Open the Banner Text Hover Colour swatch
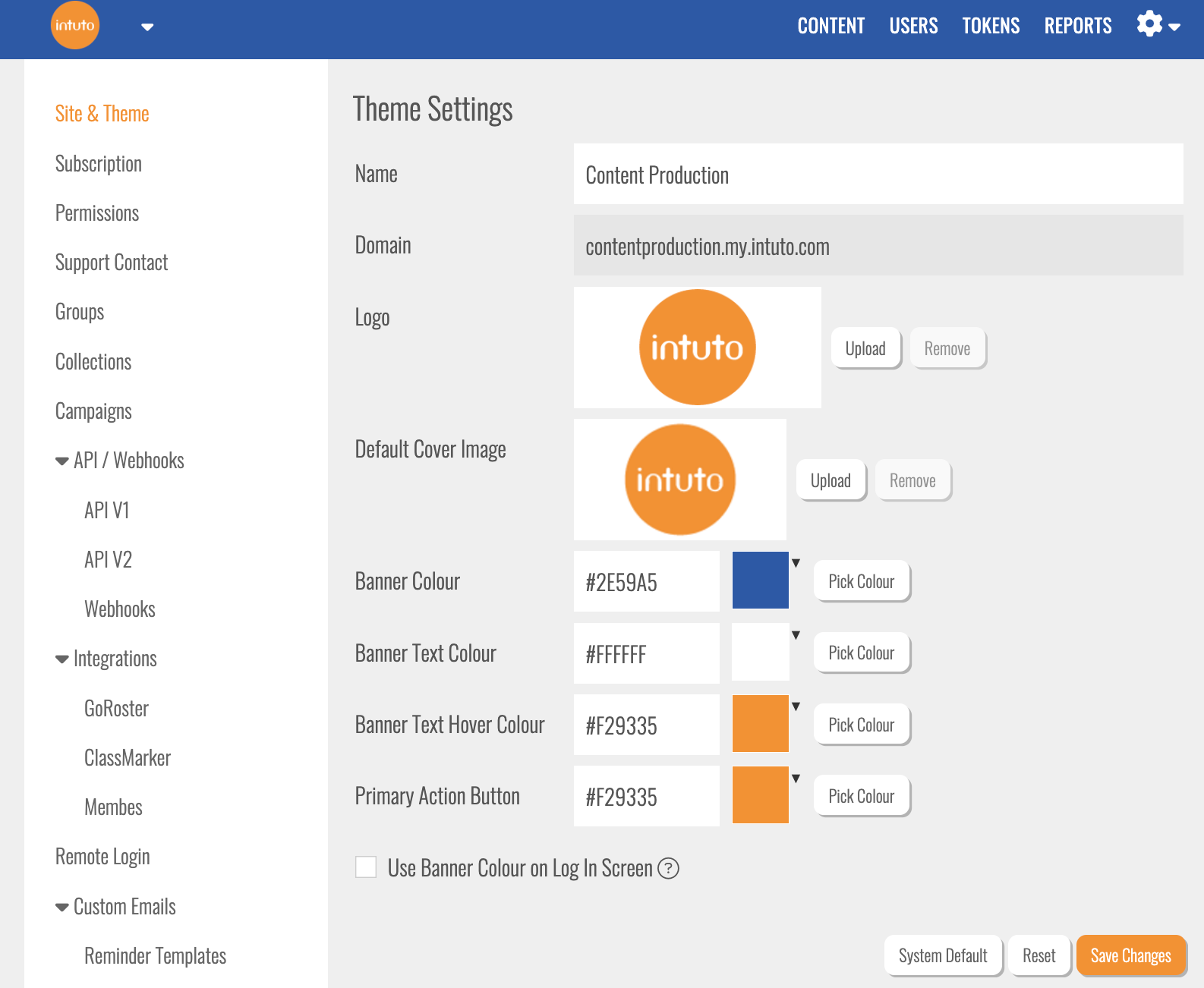The height and width of the screenshot is (988, 1204). (x=761, y=724)
